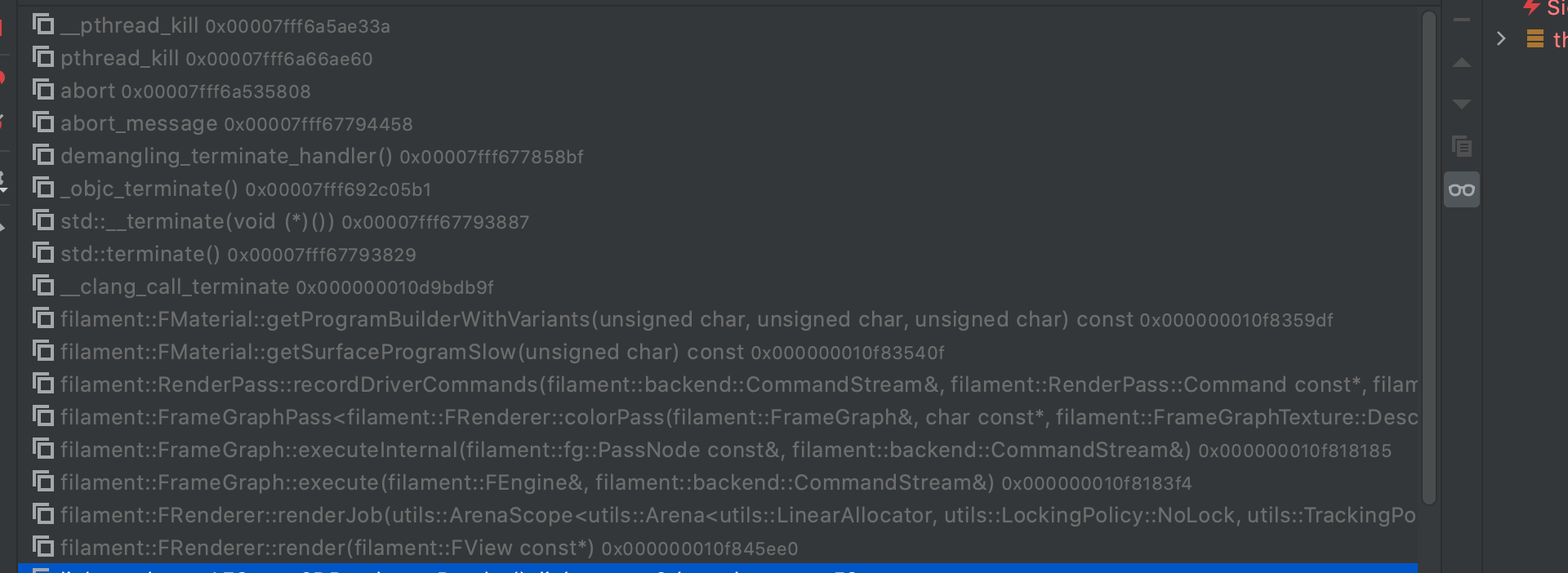
Task: Click the frame icon beside filament::FrameGraph::execute
Action: coord(44,482)
